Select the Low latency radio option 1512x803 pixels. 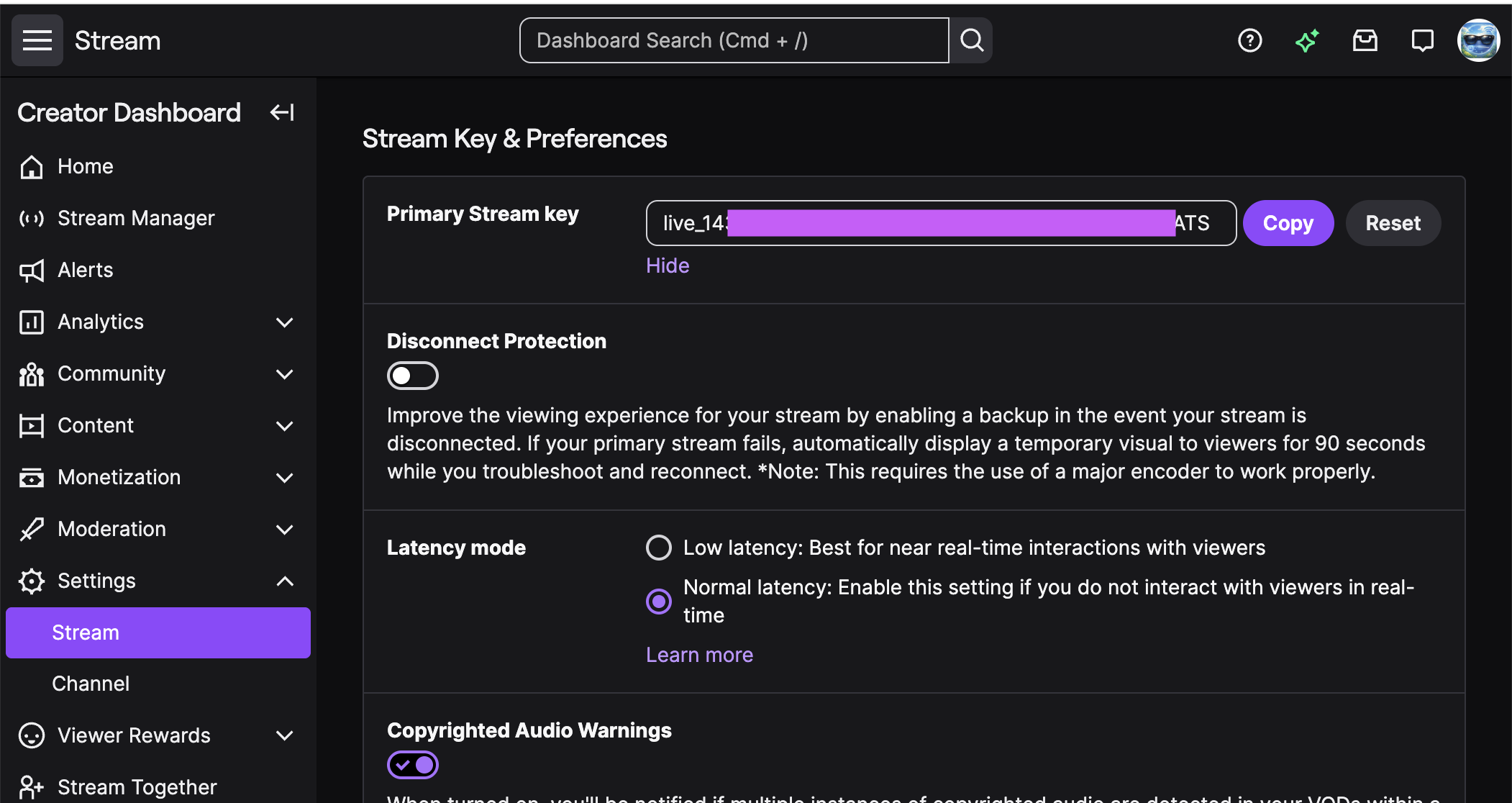point(659,548)
